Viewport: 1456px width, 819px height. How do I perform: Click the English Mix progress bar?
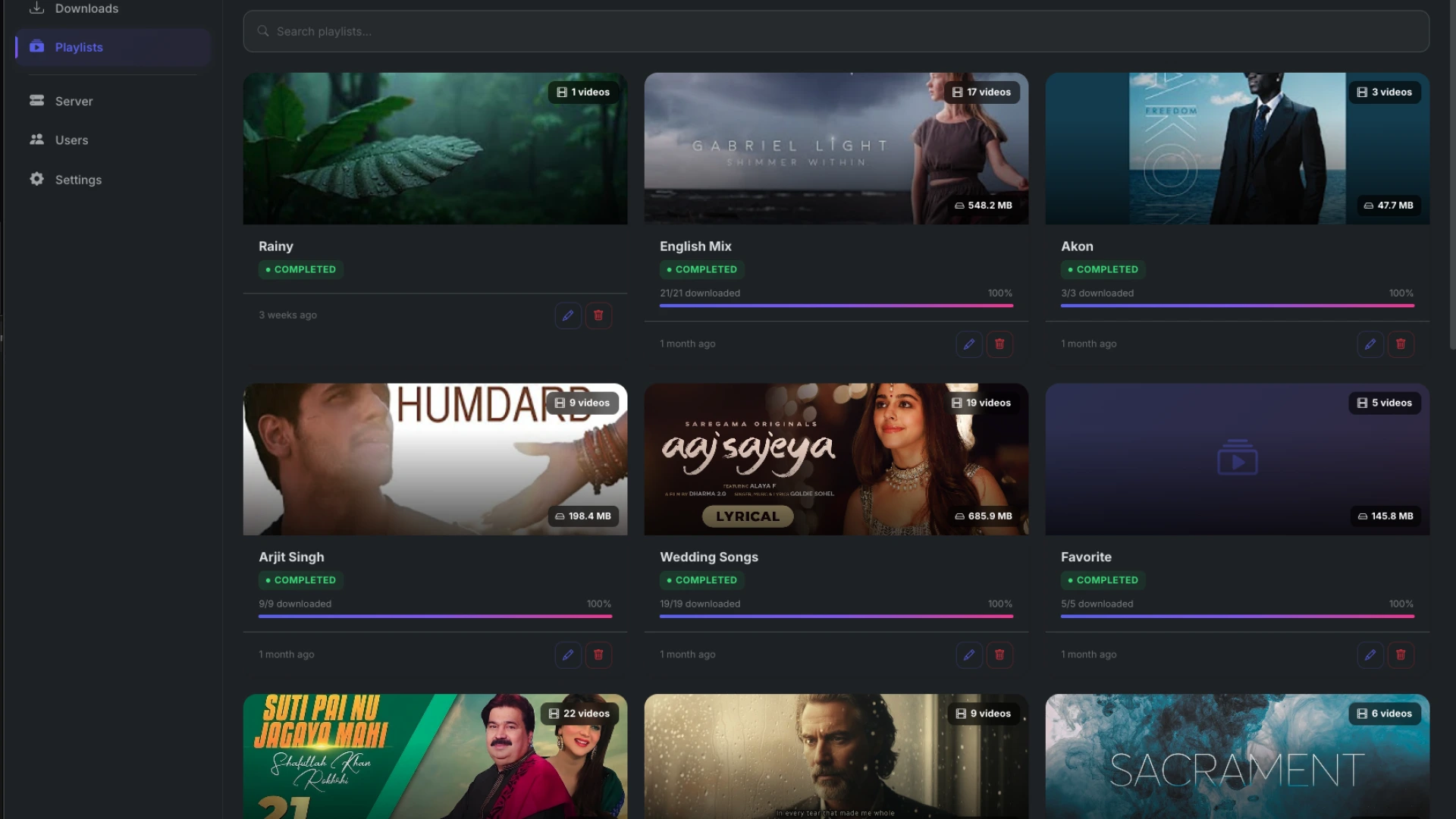point(836,306)
